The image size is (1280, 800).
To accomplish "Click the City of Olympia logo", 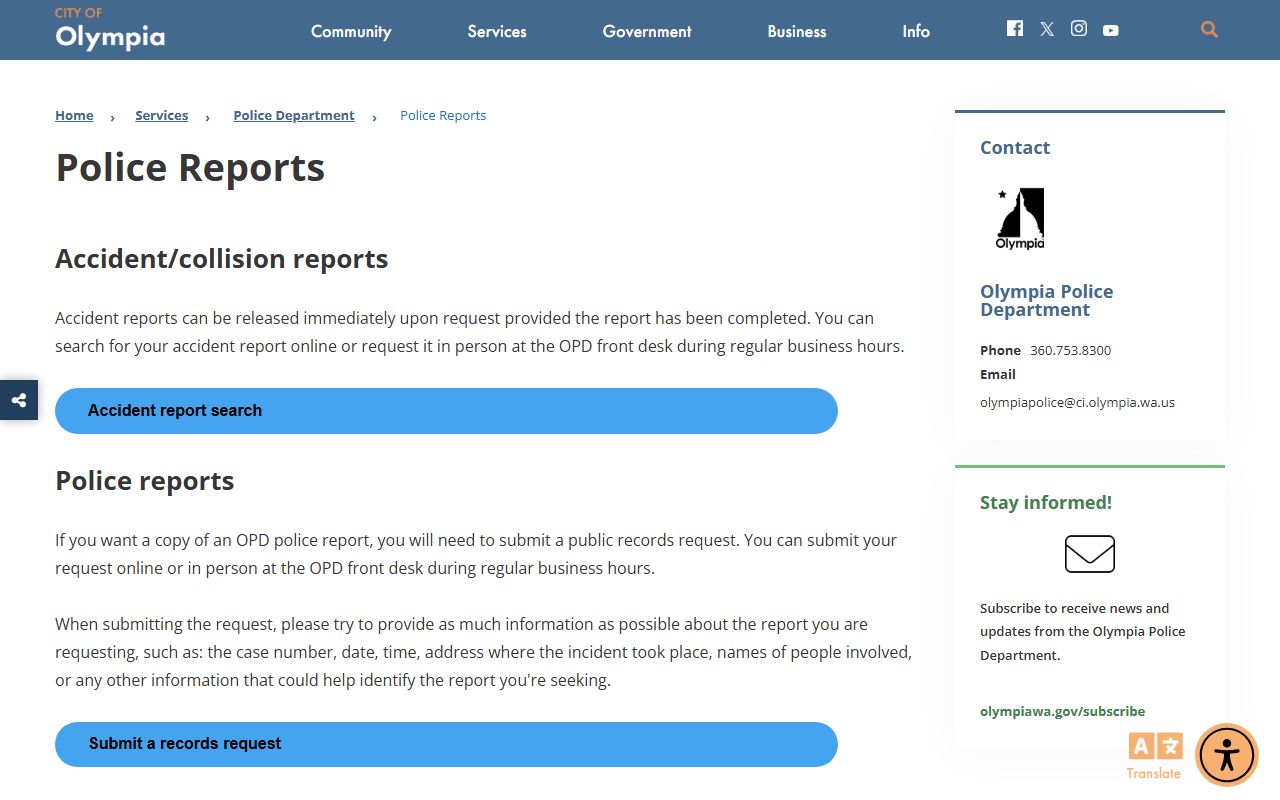I will (110, 30).
